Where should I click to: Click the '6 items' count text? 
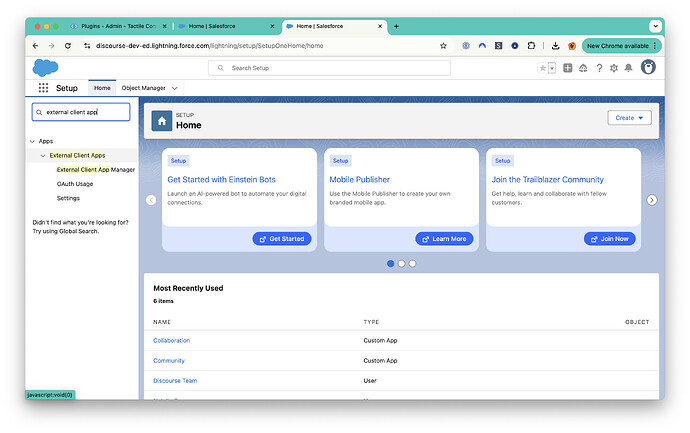pyautogui.click(x=163, y=301)
